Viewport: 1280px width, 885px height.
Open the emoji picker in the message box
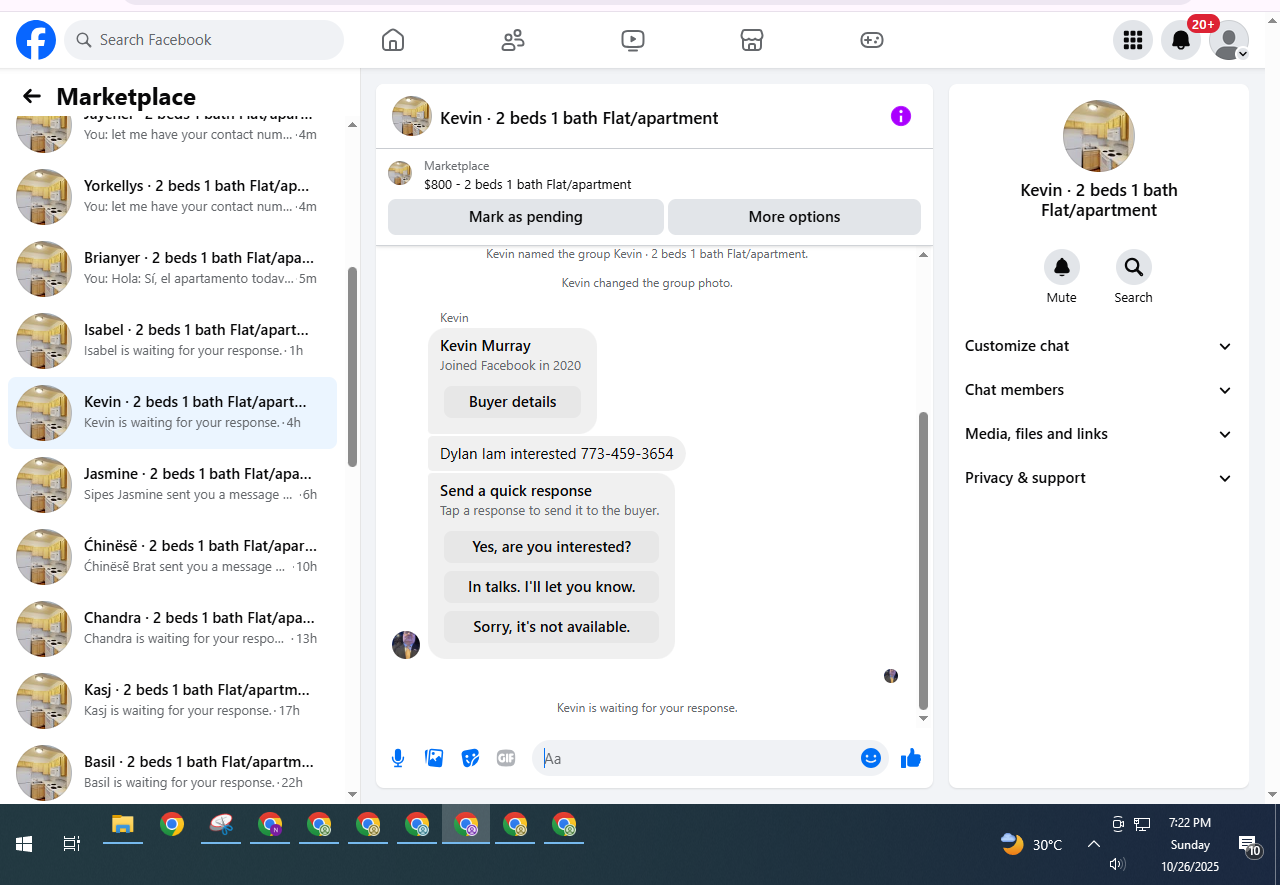click(x=871, y=758)
